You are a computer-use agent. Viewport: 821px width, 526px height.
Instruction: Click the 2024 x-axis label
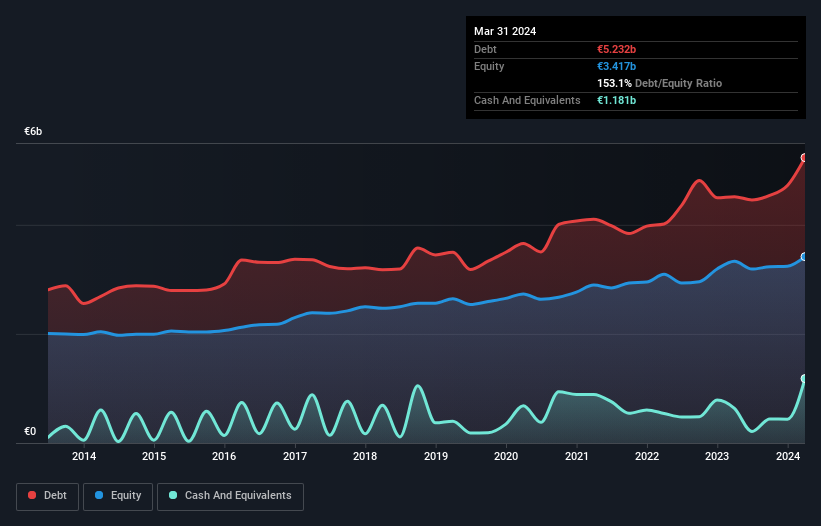(x=788, y=456)
